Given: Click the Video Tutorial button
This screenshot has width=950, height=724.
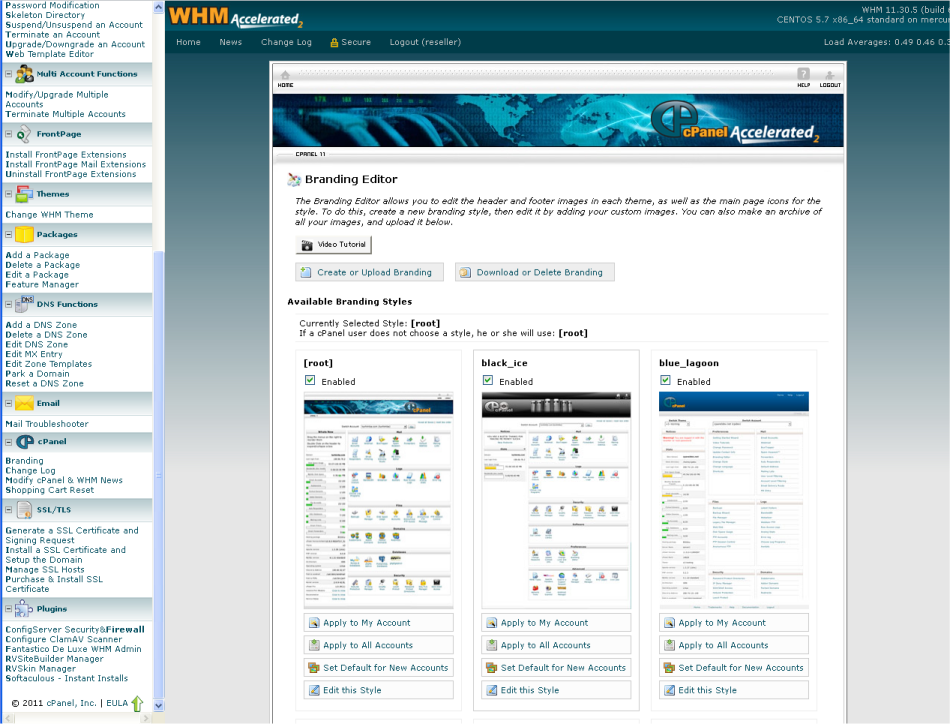Looking at the screenshot, I should point(333,245).
